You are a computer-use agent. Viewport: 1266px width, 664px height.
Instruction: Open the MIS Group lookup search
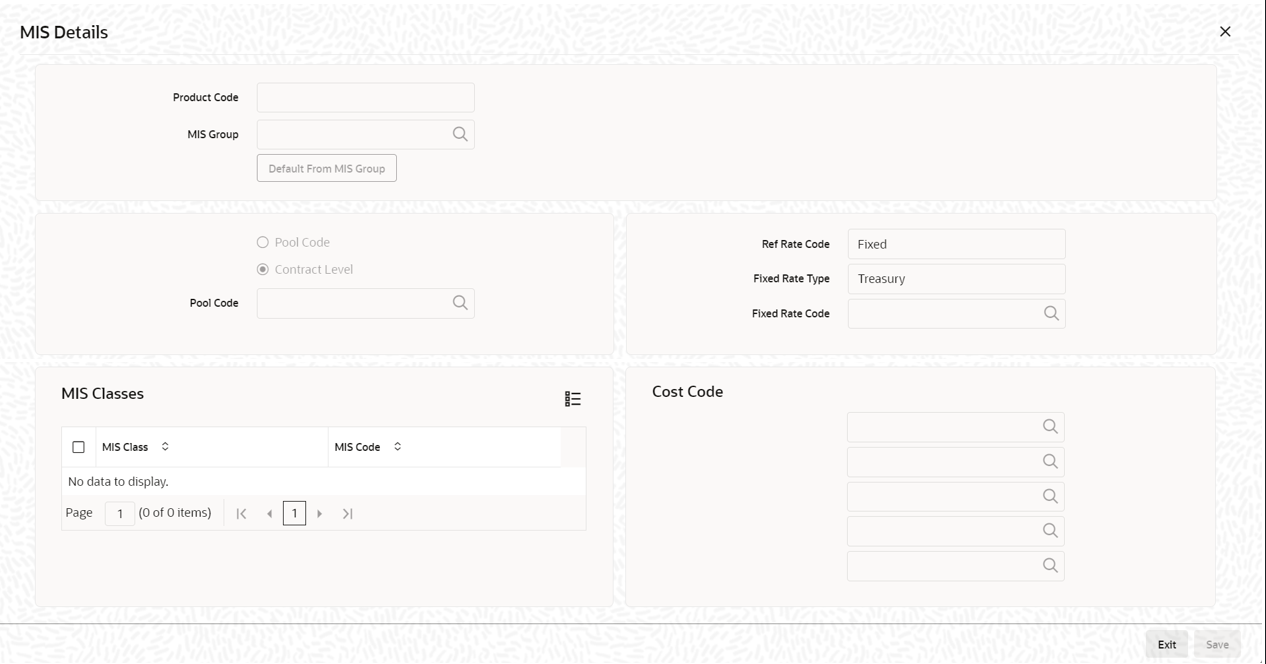[x=459, y=134]
